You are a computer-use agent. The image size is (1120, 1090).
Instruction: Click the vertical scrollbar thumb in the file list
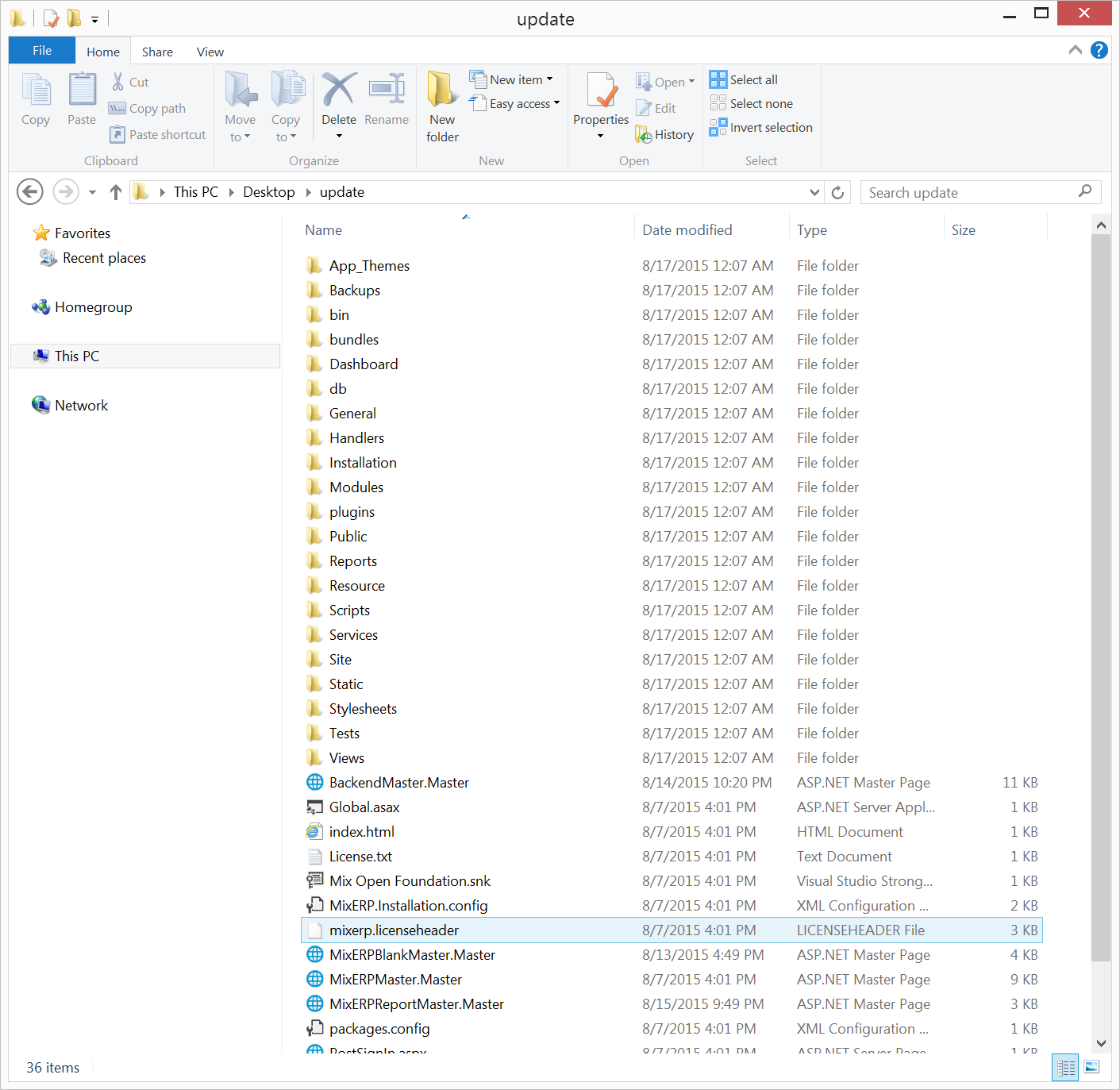[1101, 598]
